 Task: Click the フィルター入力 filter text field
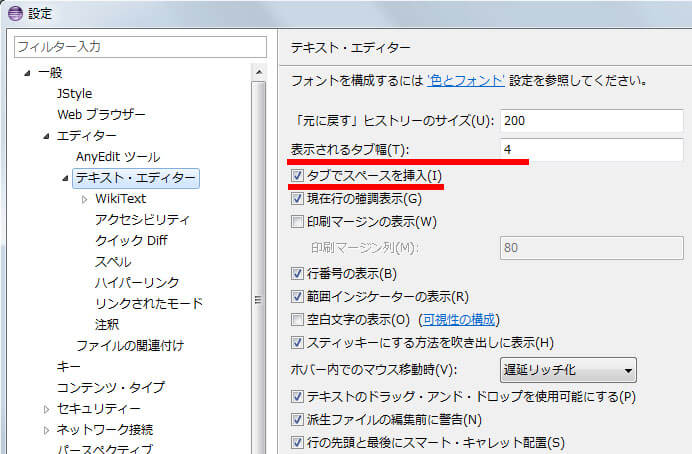tap(140, 47)
